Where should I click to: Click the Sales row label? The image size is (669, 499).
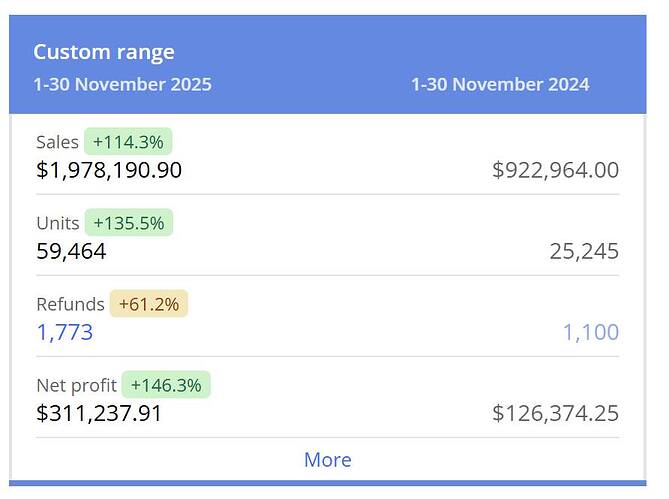(x=57, y=142)
